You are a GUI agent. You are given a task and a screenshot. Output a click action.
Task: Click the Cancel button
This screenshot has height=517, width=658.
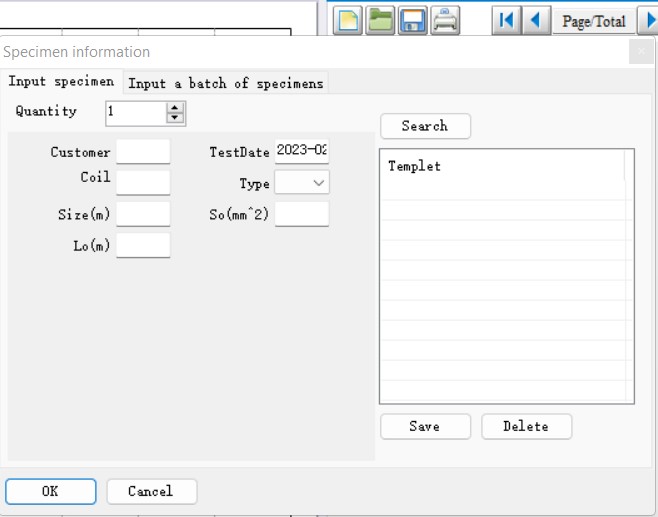[x=151, y=491]
